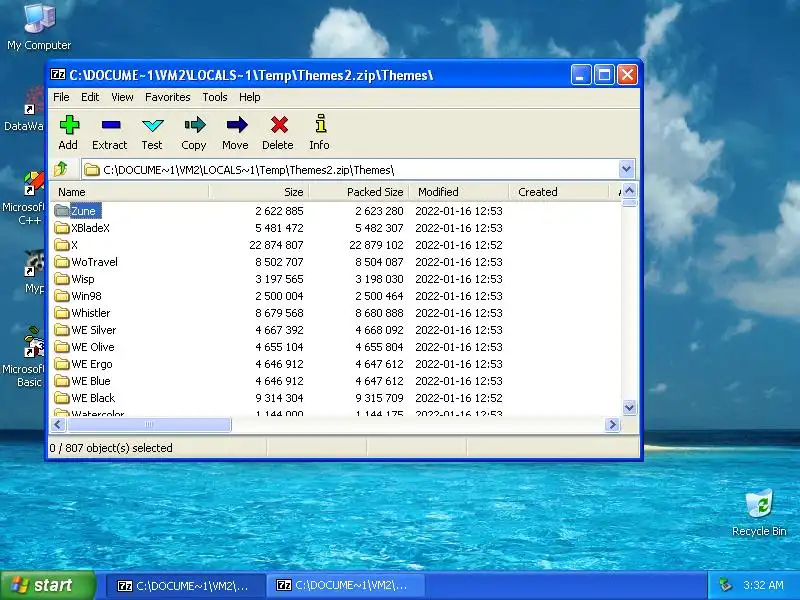Screen dimensions: 800x600
Task: Click the horizontal scrollbar thumb
Action: (149, 424)
